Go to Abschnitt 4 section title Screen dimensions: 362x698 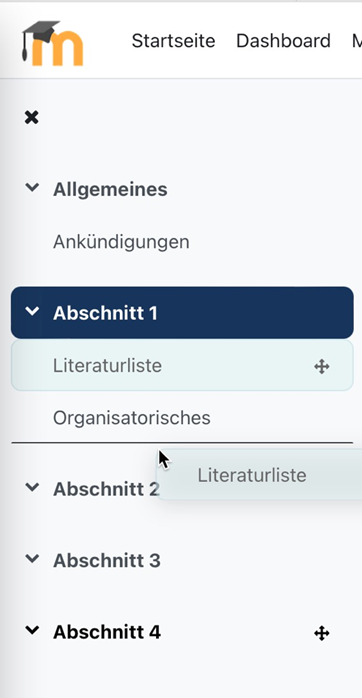107,633
